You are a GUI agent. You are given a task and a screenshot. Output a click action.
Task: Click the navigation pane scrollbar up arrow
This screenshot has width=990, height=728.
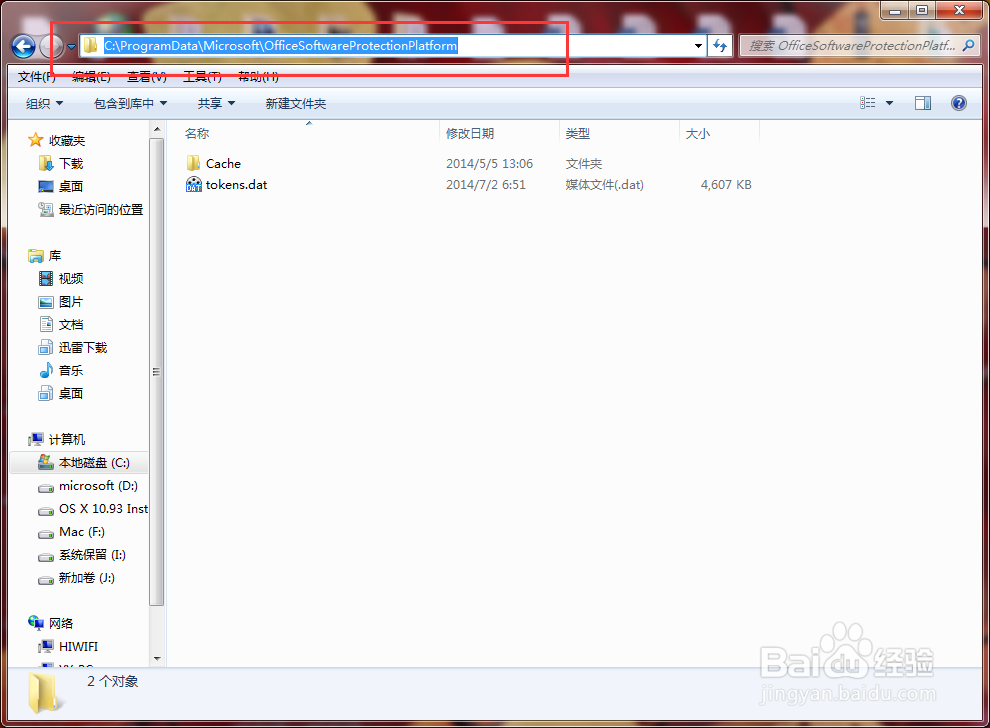[x=157, y=129]
